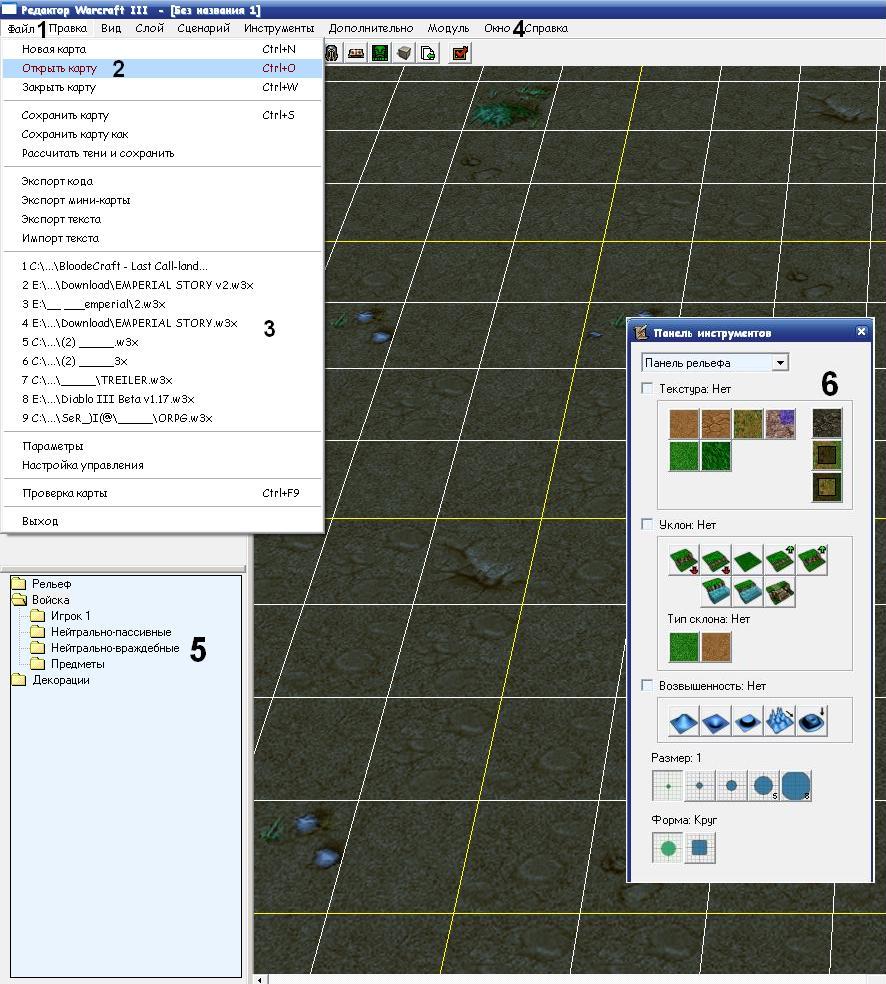Select the plateau height tool
886x984 pixels.
point(748,721)
